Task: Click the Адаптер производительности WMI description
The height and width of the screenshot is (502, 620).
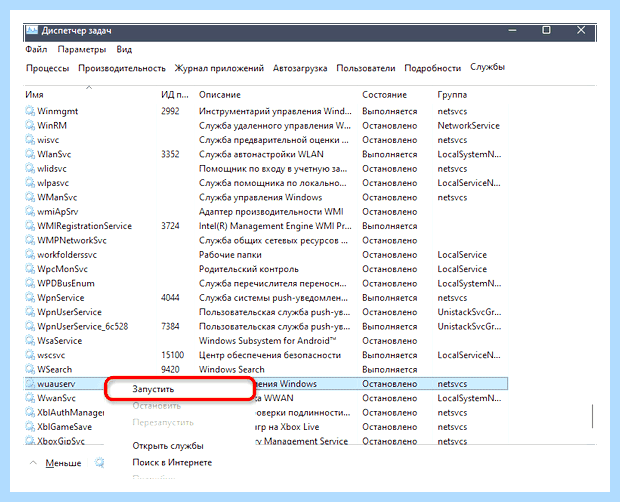Action: coord(271,212)
